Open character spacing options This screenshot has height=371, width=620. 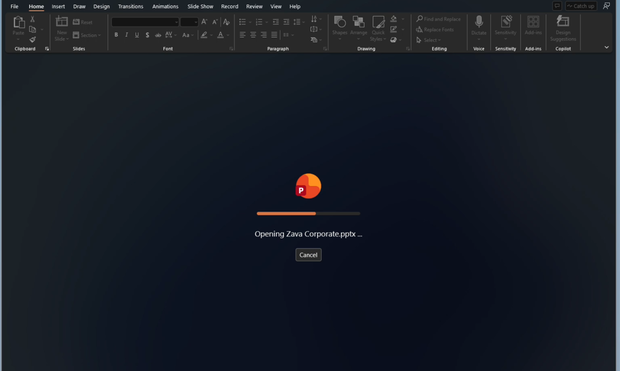tap(170, 35)
